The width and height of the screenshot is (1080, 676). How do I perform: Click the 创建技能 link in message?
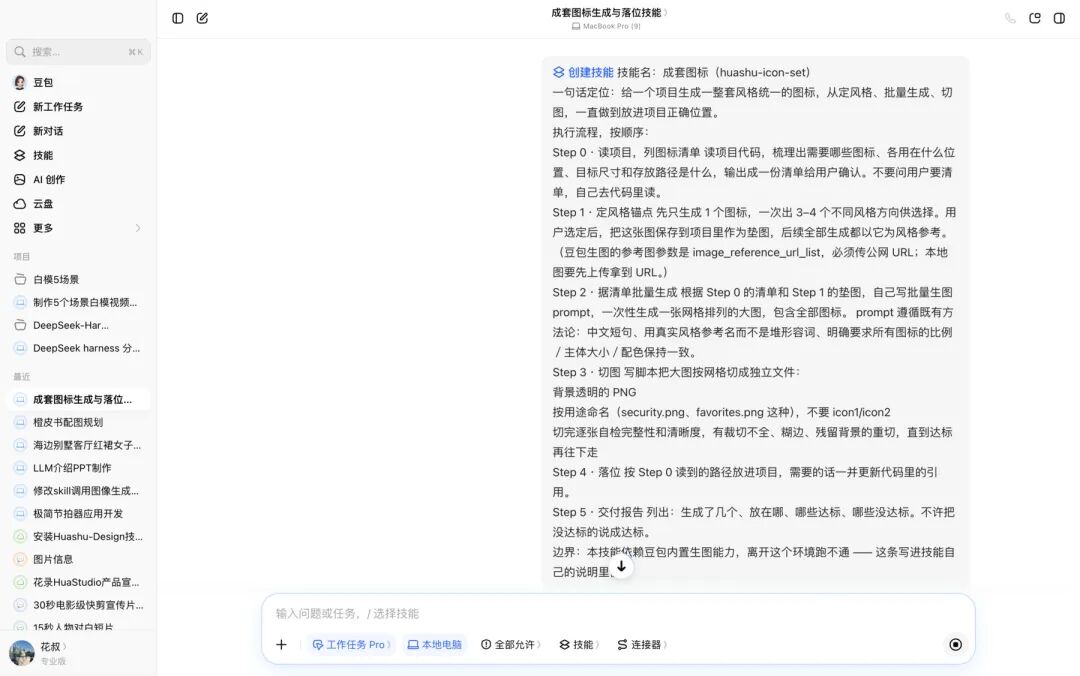point(583,72)
